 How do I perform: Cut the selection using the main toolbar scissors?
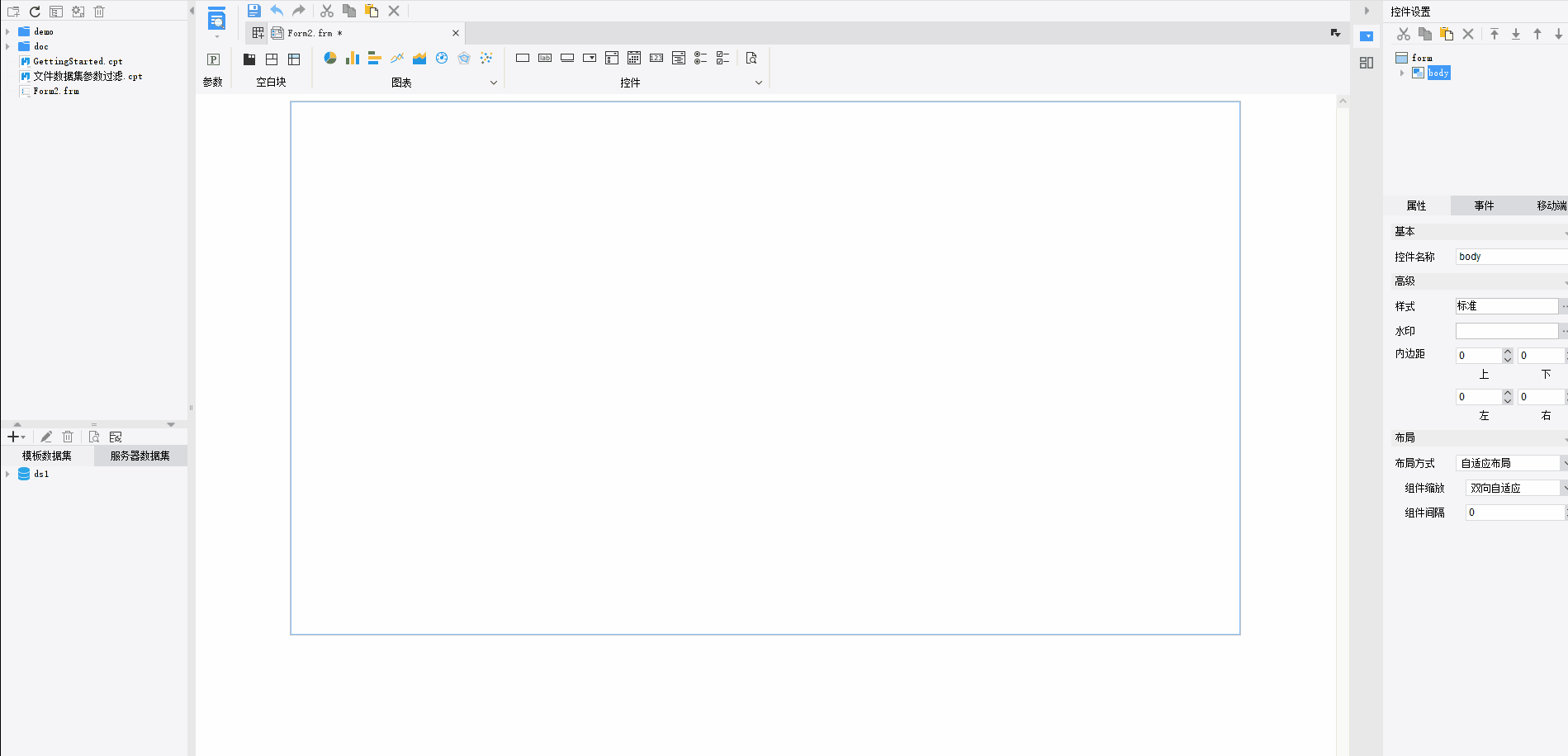point(327,11)
